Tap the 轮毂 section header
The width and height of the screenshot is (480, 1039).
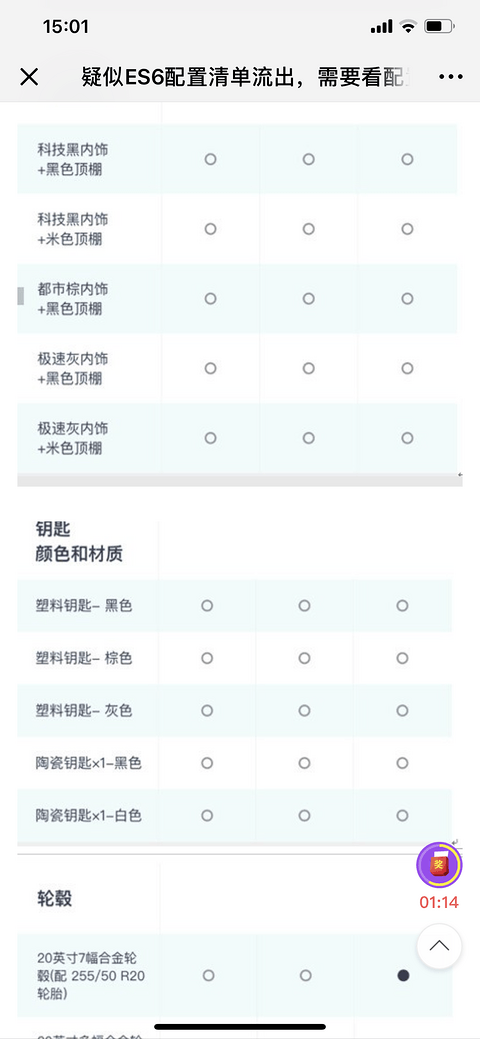click(x=54, y=899)
